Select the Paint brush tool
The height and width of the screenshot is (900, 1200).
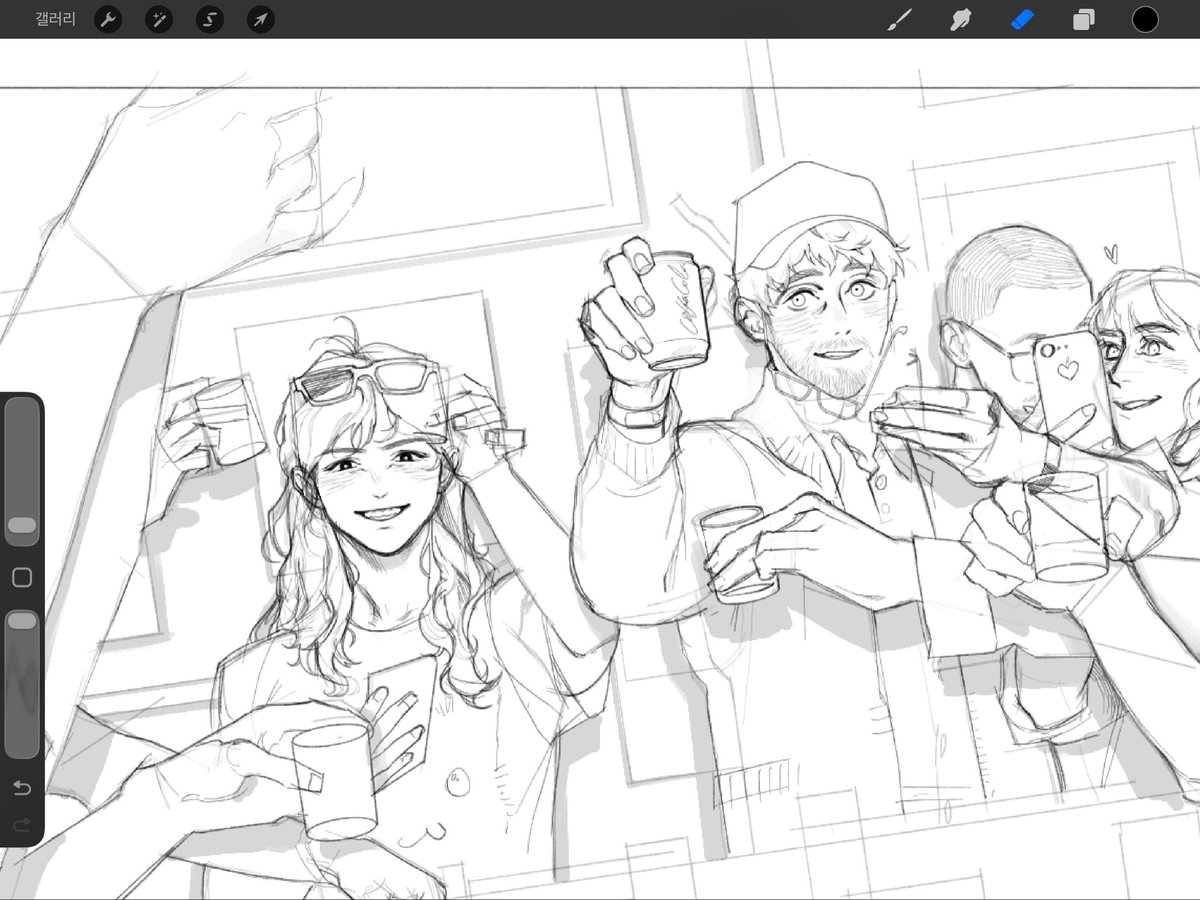pos(901,19)
